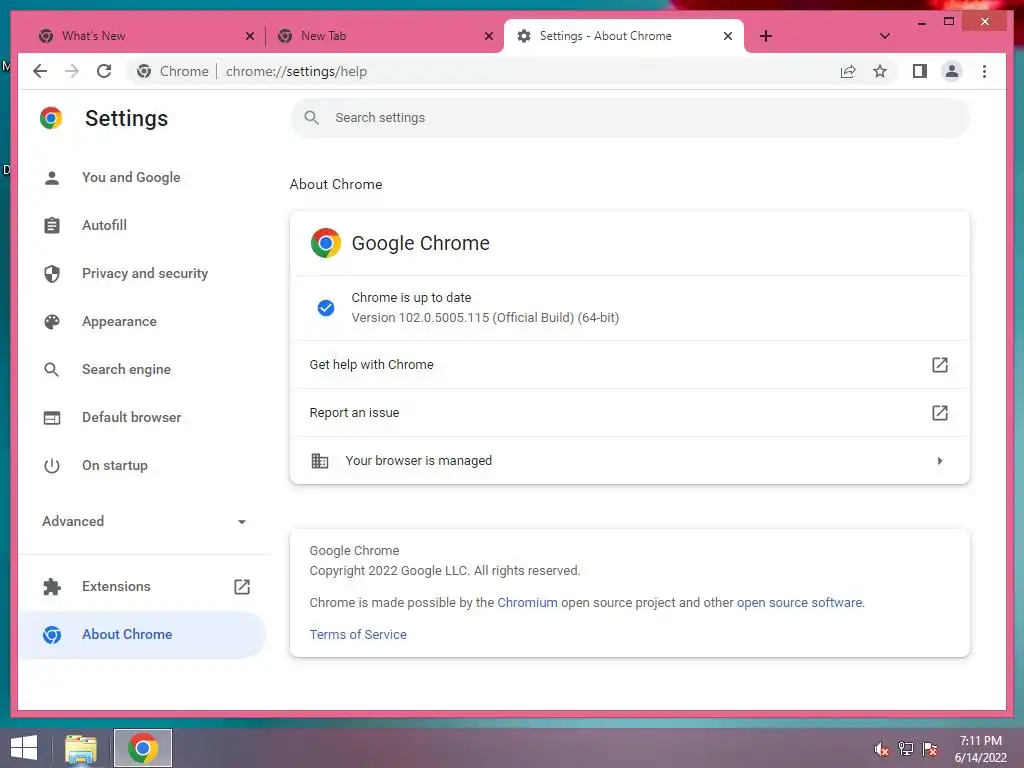Close the New Tab tab
The width and height of the screenshot is (1024, 768).
(x=488, y=36)
